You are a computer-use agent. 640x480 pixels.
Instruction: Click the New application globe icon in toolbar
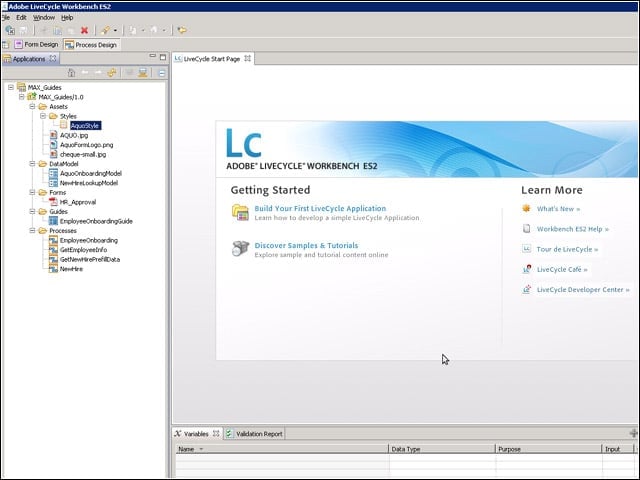[10, 30]
